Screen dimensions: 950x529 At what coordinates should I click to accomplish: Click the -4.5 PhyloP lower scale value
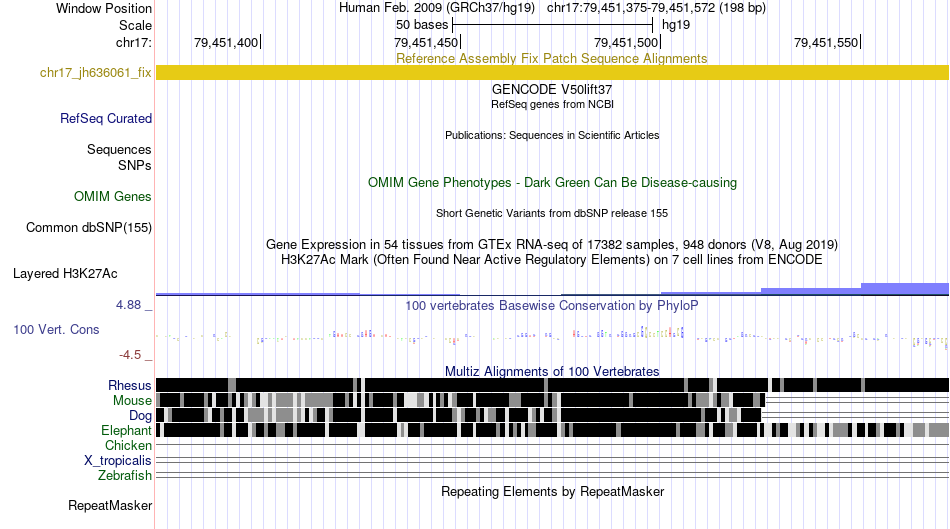[130, 355]
